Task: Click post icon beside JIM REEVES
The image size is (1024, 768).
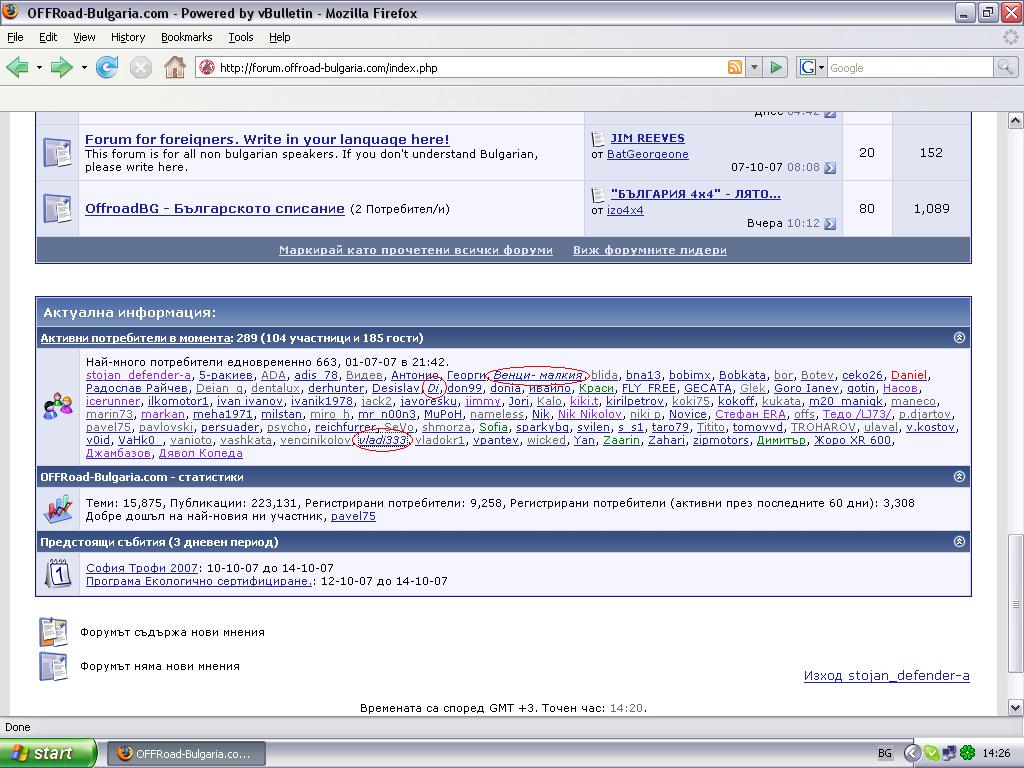Action: click(x=598, y=138)
